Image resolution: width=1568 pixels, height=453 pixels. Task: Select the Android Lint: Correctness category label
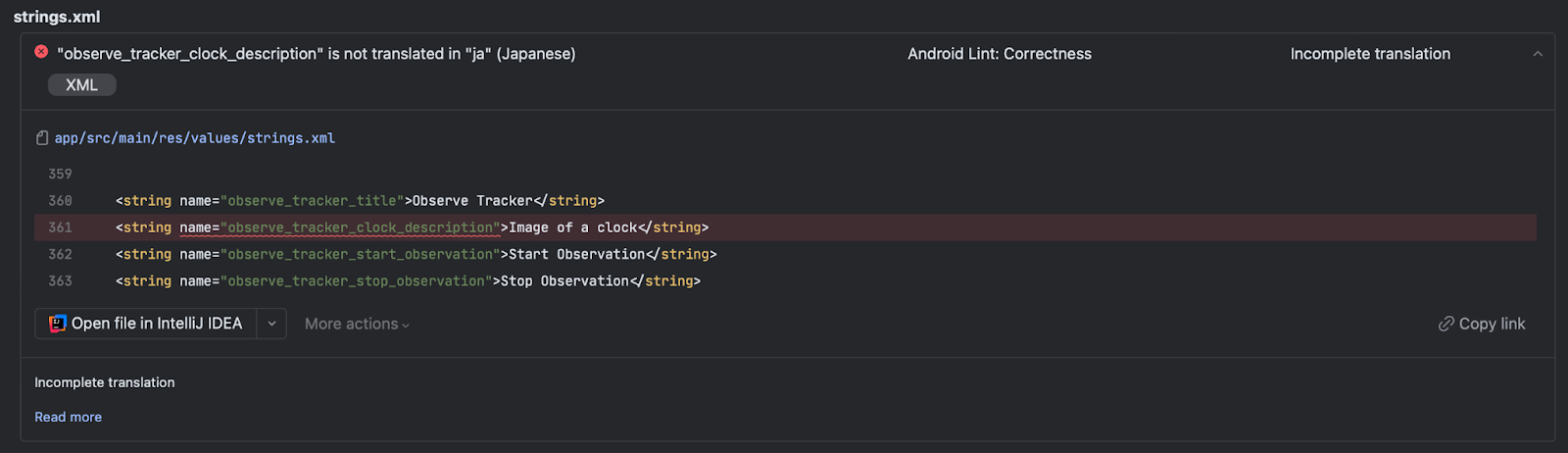click(1000, 54)
